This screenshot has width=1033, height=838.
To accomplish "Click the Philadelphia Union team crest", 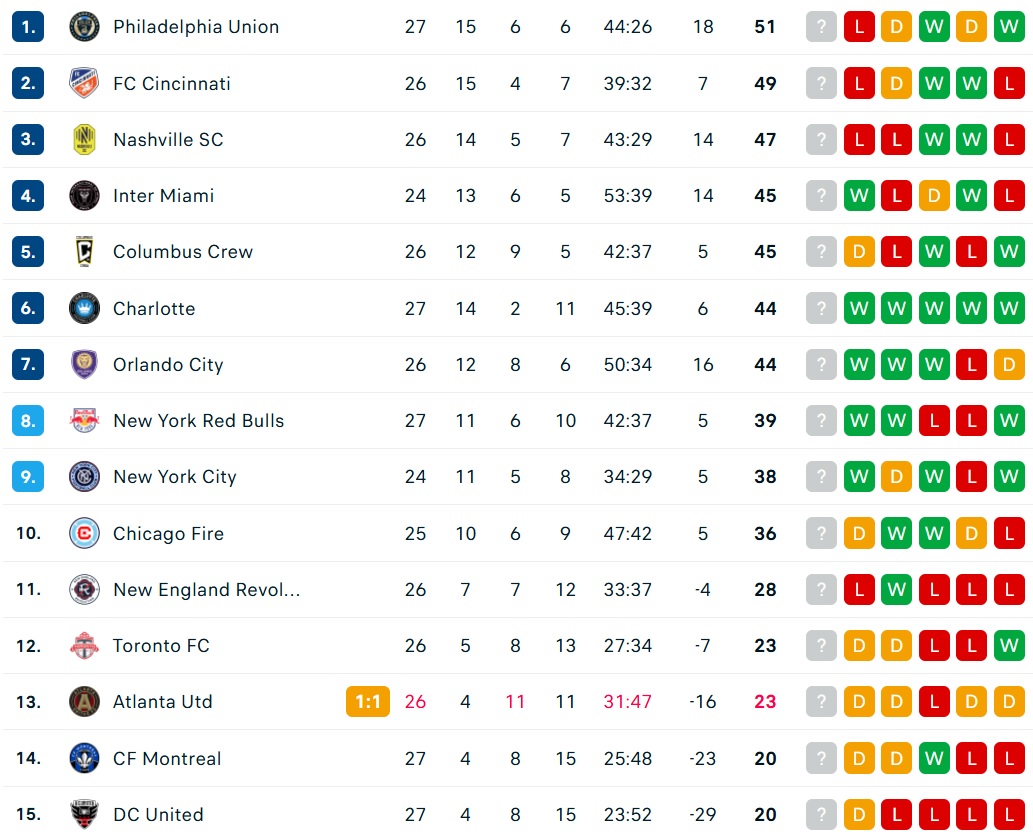I will pyautogui.click(x=84, y=27).
